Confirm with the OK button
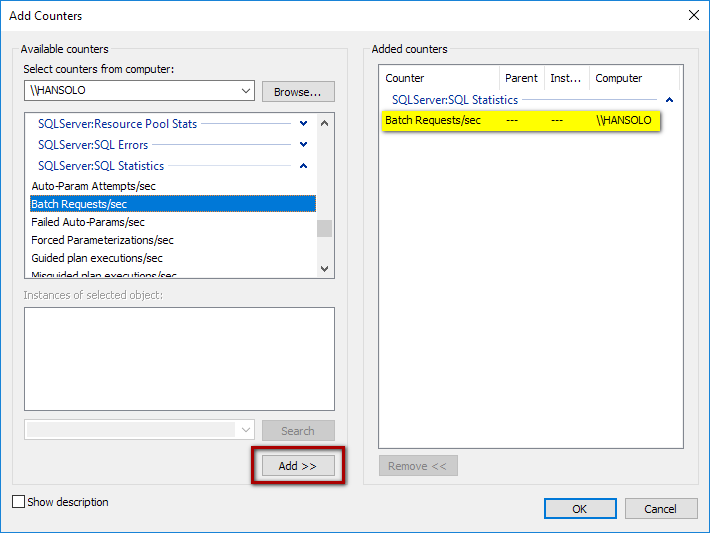Viewport: 710px width, 533px height. [580, 508]
